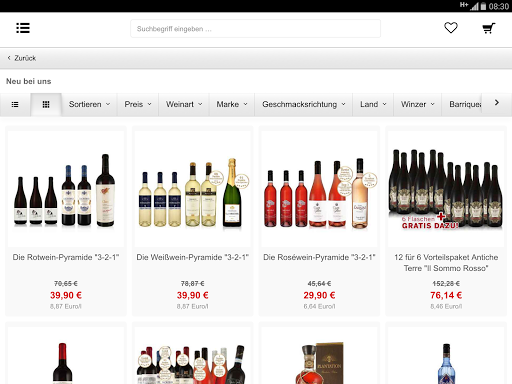Open the shopping cart icon
The height and width of the screenshot is (384, 512).
489,28
